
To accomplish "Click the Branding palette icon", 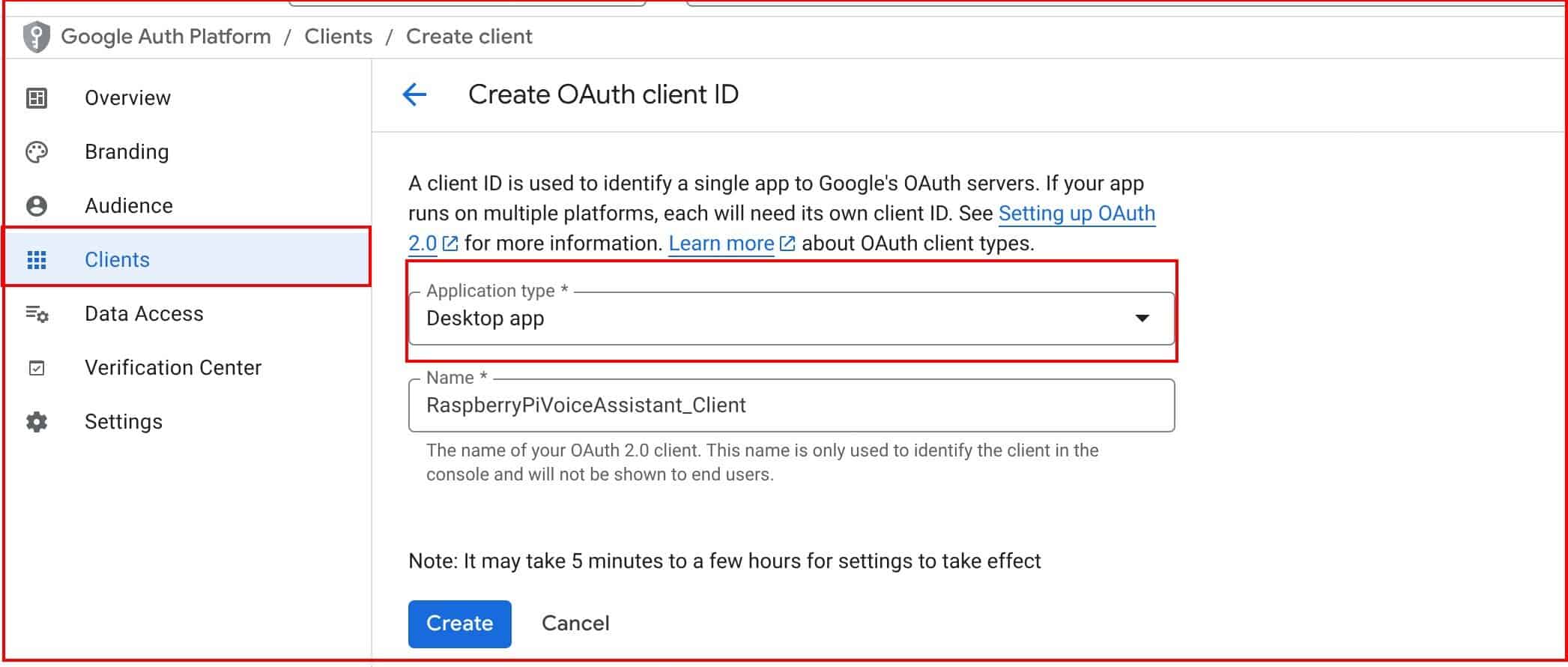I will click(x=37, y=152).
